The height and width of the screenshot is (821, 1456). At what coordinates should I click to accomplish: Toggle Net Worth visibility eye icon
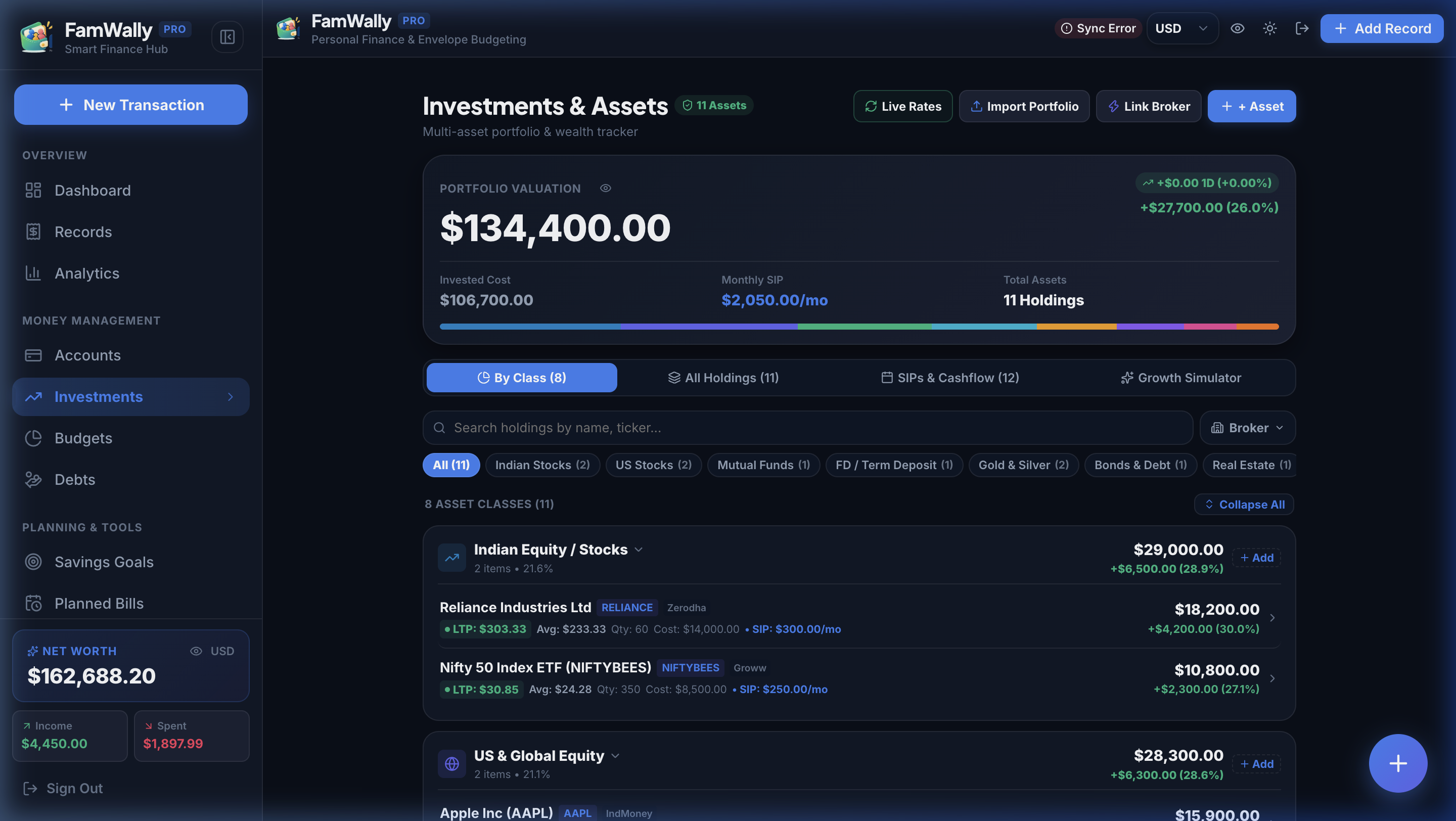pyautogui.click(x=196, y=651)
